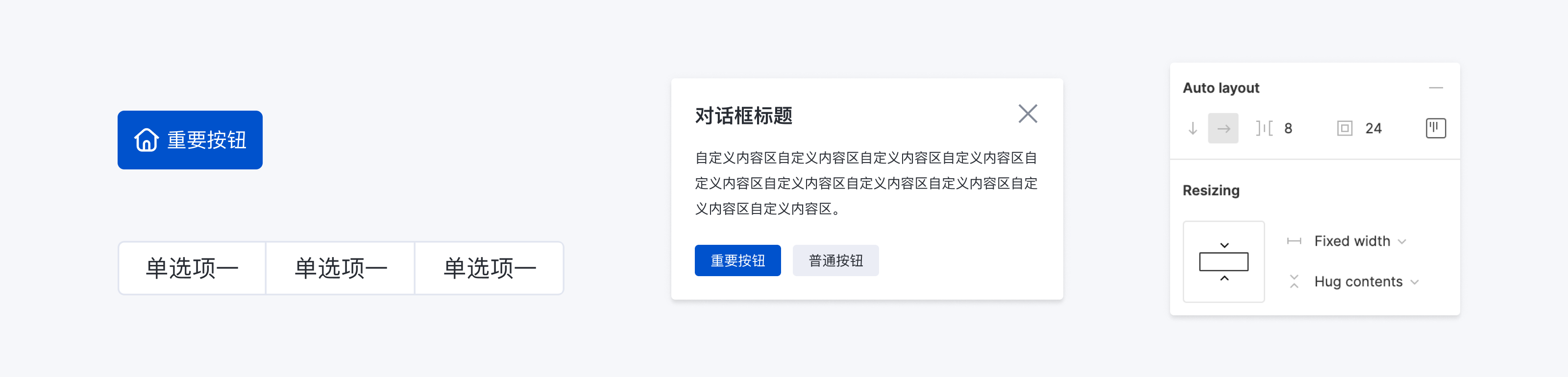1568x377 pixels.
Task: Click the gray 普通按钮 button
Action: [835, 261]
